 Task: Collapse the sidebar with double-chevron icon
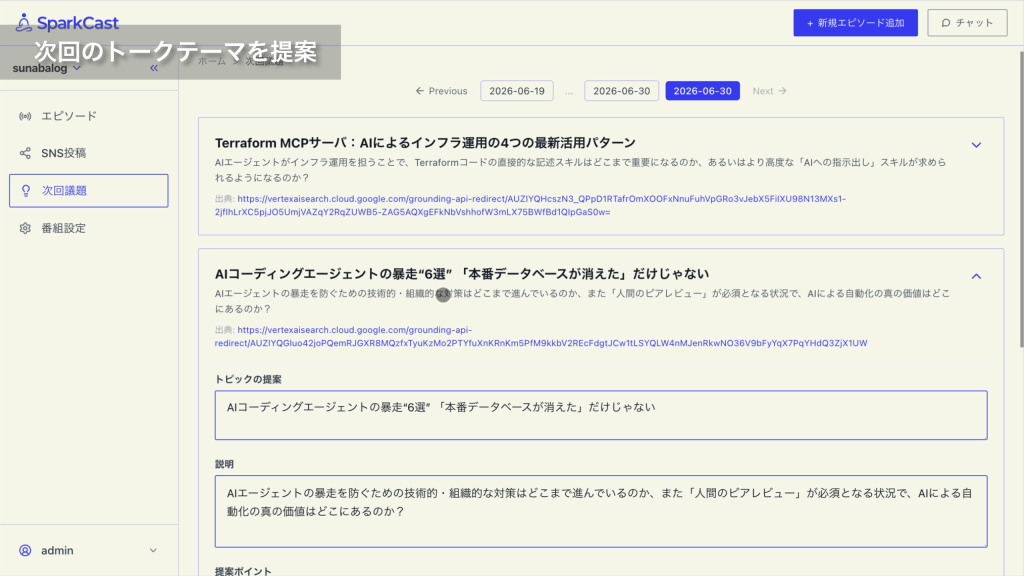tap(154, 68)
